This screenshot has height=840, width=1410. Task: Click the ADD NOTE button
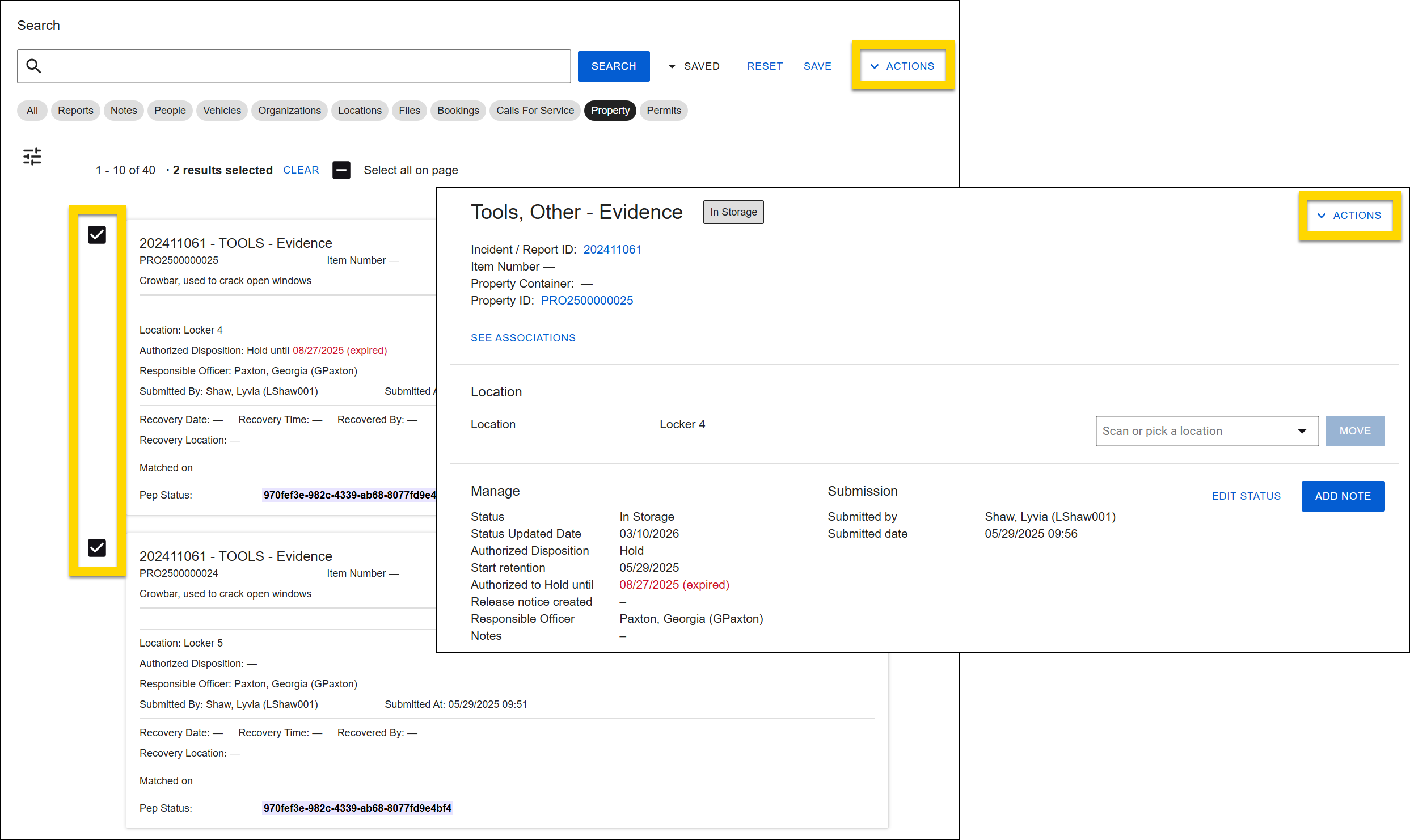1343,496
